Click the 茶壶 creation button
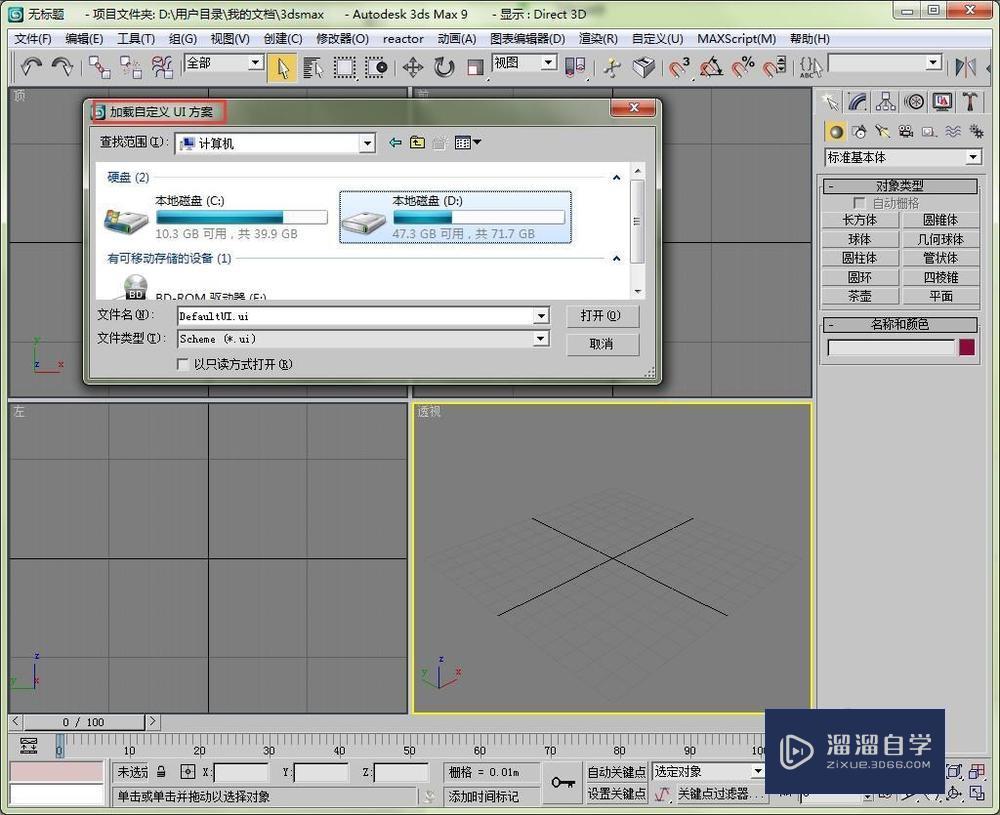1000x815 pixels. click(859, 296)
